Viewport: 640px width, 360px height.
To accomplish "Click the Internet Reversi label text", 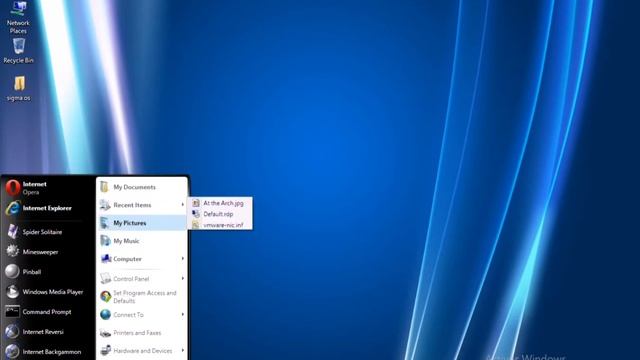I will (x=43, y=332).
